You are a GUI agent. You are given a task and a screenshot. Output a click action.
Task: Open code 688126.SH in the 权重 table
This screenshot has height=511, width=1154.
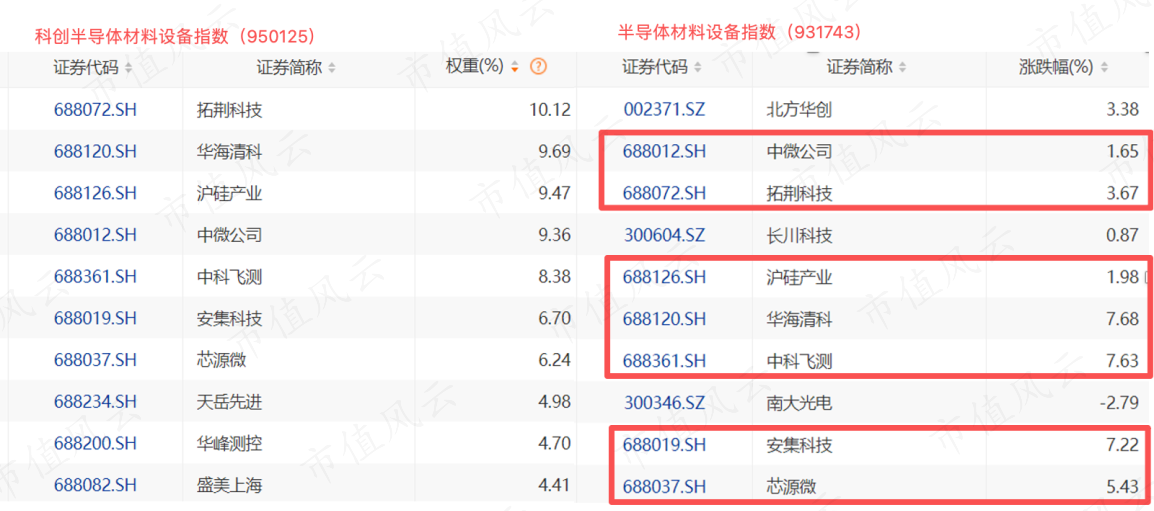click(x=96, y=194)
